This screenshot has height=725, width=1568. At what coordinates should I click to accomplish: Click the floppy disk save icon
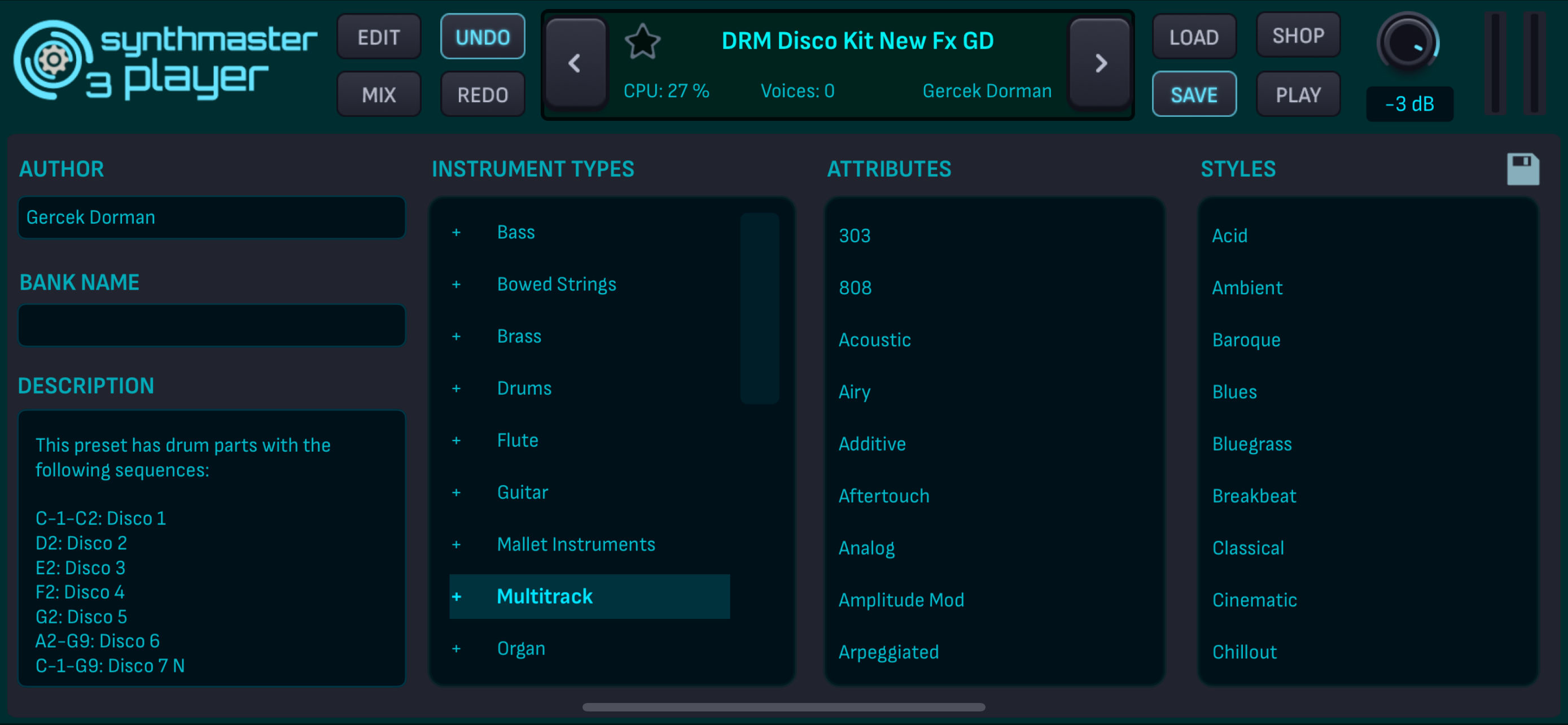1523,169
